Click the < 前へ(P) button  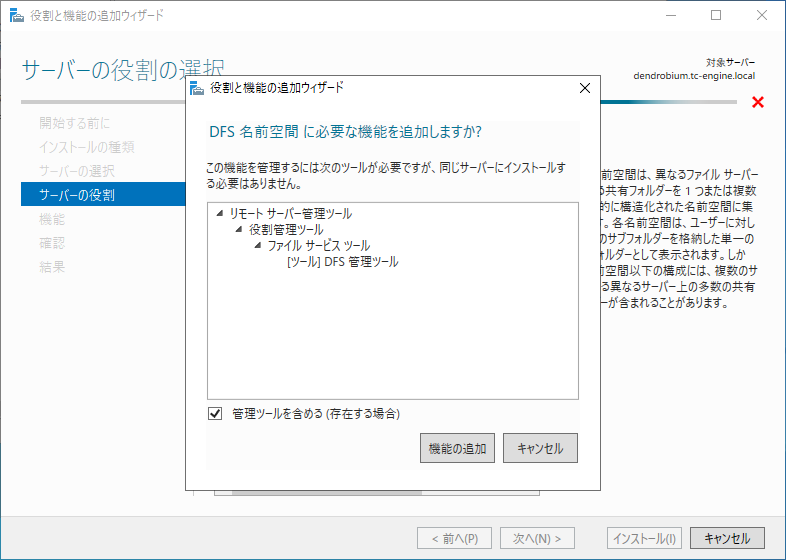(454, 538)
